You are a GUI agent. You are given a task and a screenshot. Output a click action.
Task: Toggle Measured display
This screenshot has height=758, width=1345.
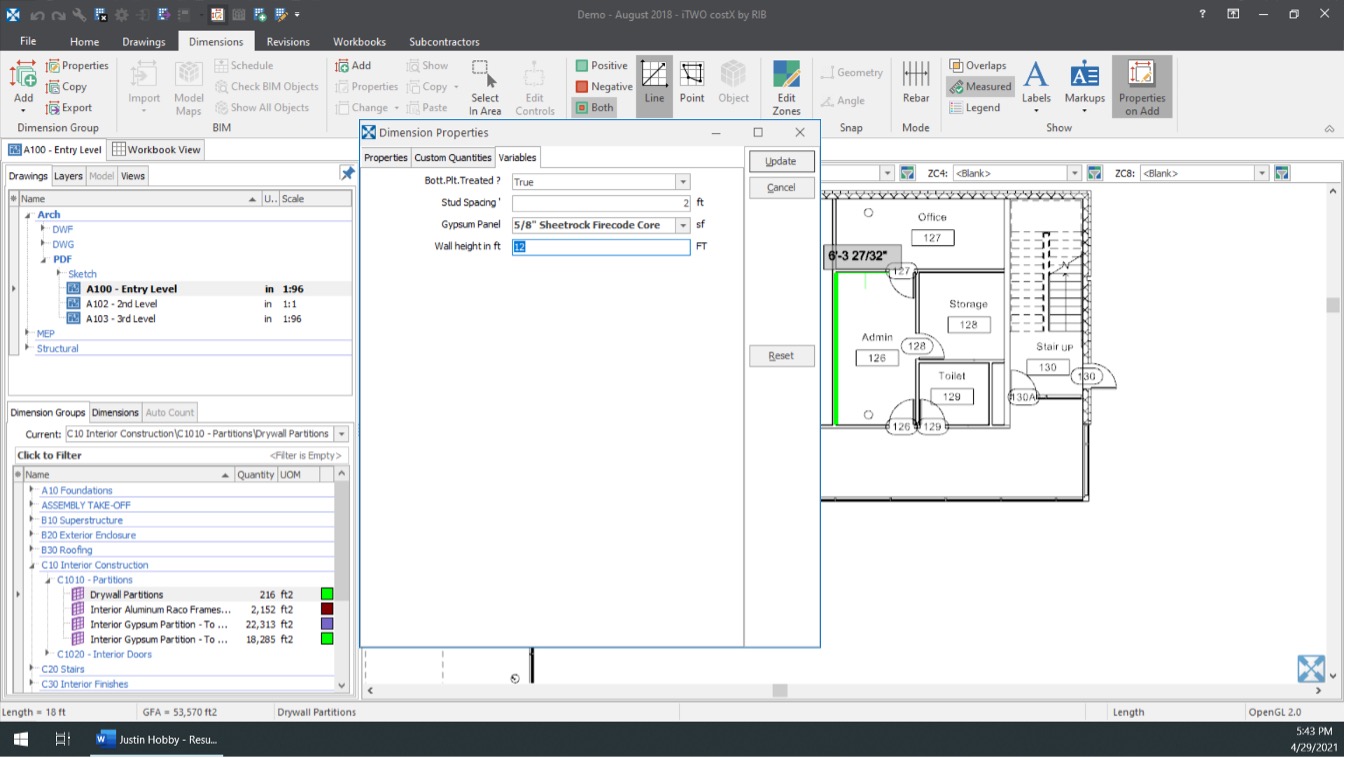point(980,87)
